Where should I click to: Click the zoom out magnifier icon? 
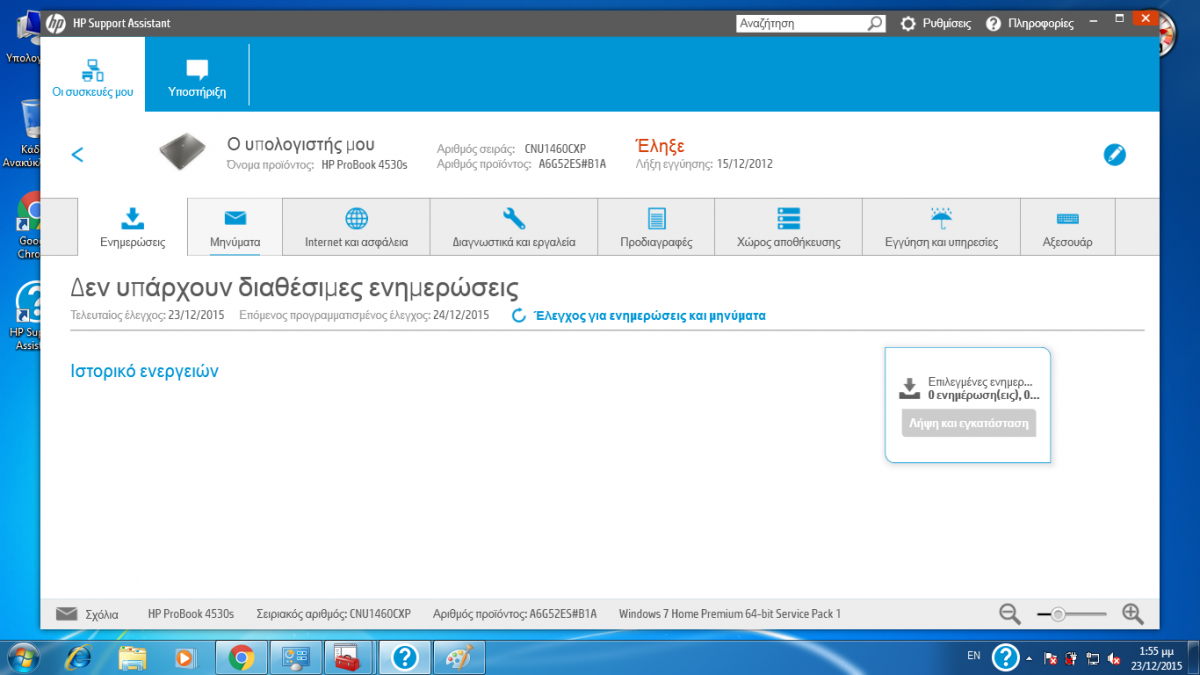pyautogui.click(x=1010, y=614)
